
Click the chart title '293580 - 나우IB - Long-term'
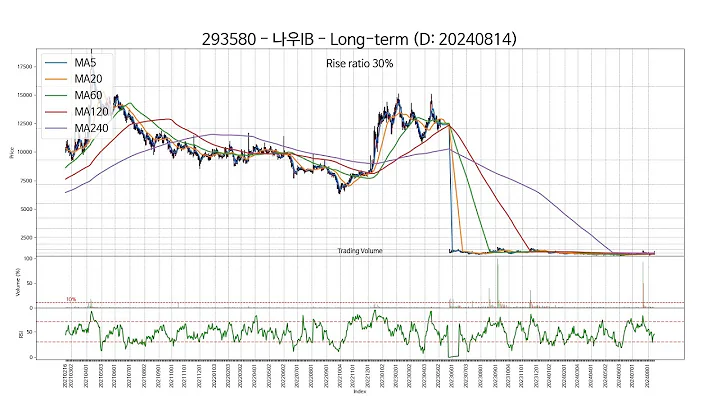[x=305, y=39]
